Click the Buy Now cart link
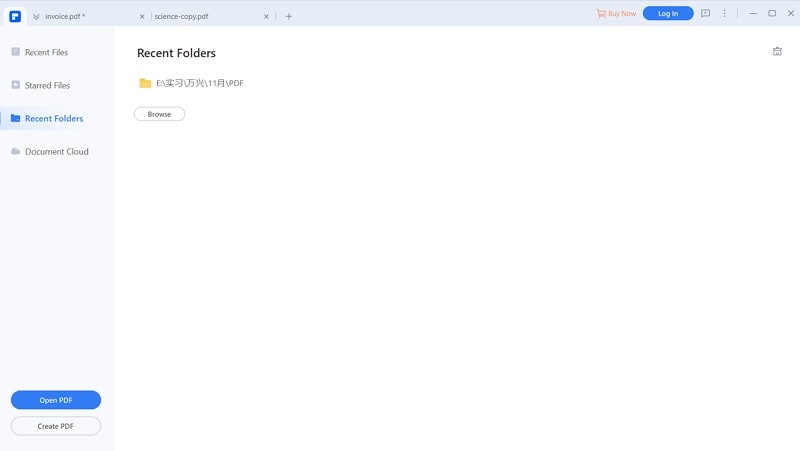Screen dimensions: 800x451 [x=616, y=14]
